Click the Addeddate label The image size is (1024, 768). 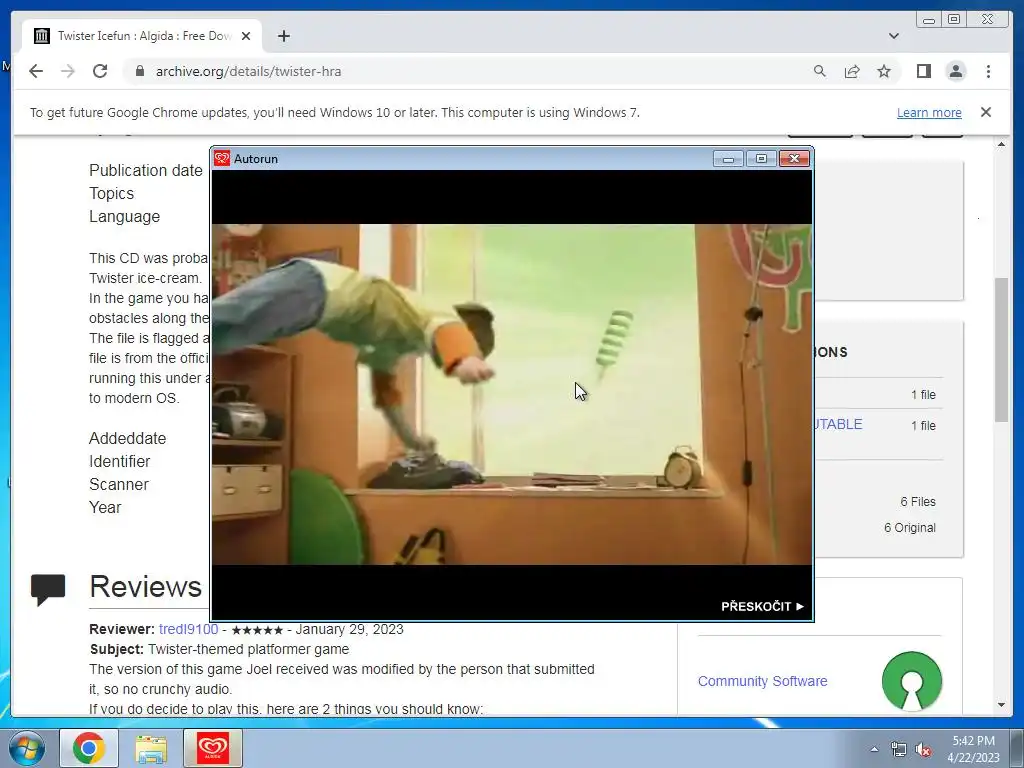[127, 438]
